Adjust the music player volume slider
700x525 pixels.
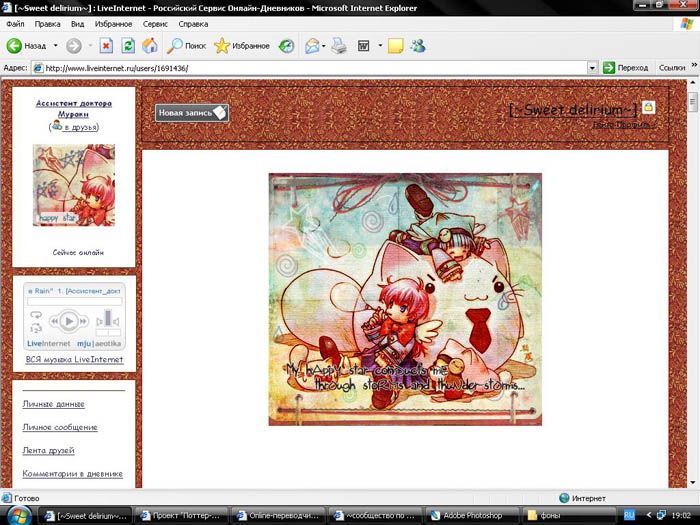pyautogui.click(x=108, y=318)
